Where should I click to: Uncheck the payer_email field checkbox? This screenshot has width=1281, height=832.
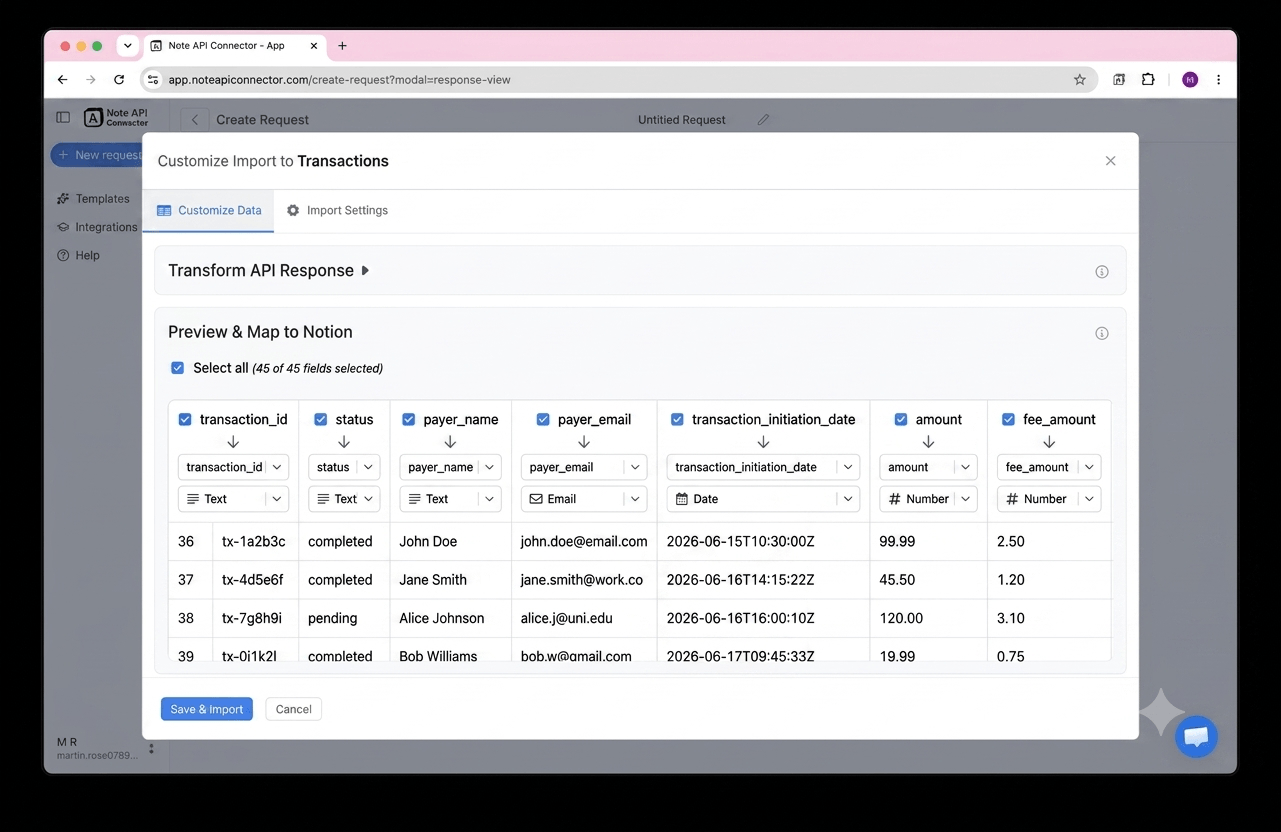(543, 419)
